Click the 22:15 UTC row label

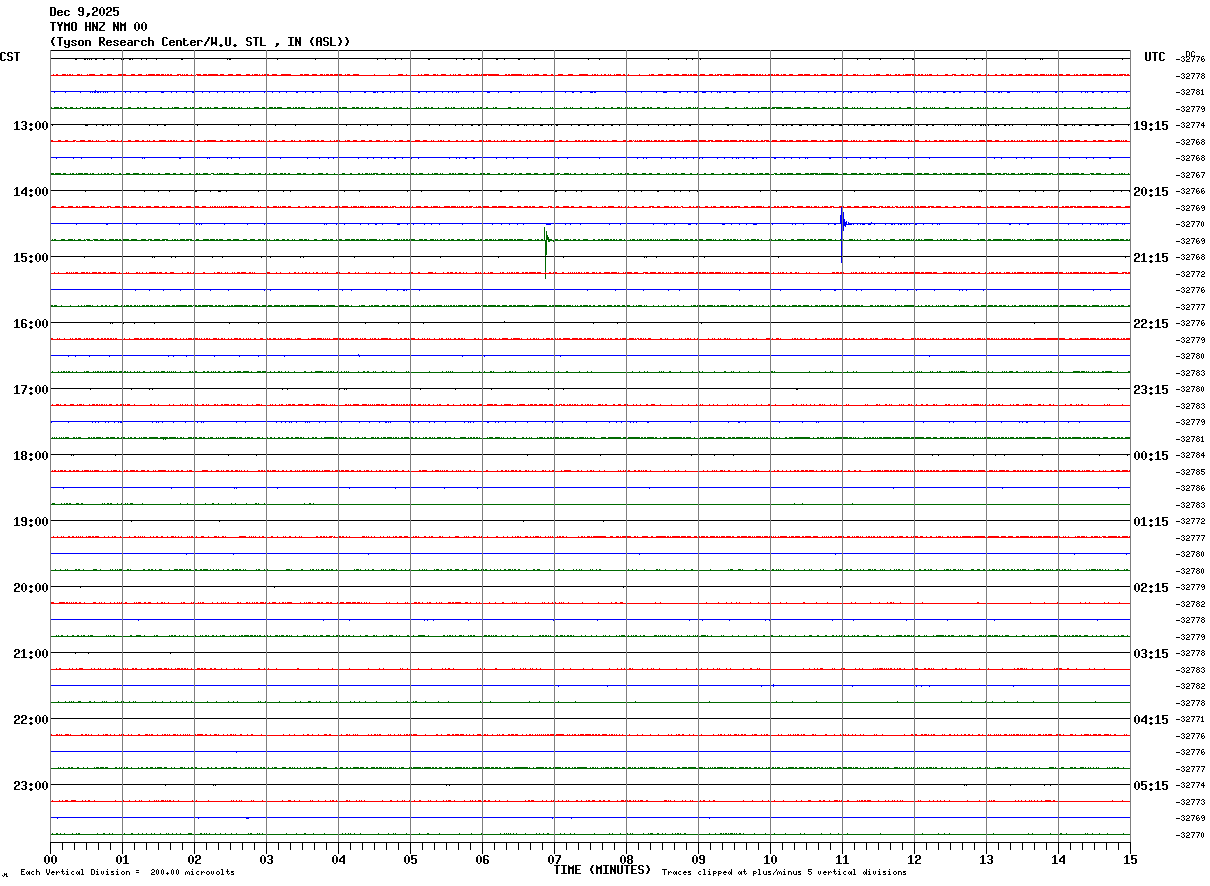click(1151, 323)
